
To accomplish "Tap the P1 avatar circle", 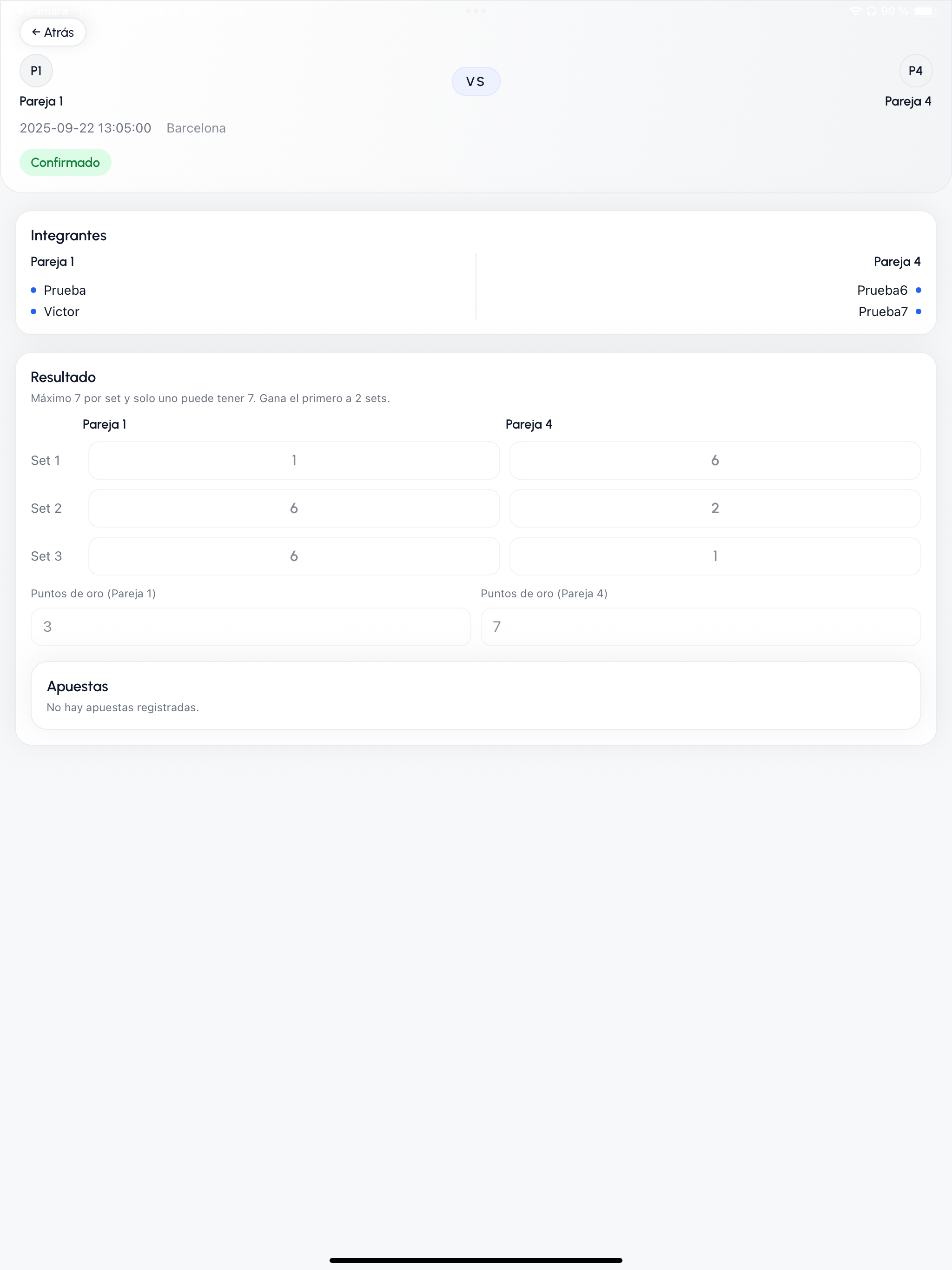I will click(36, 71).
